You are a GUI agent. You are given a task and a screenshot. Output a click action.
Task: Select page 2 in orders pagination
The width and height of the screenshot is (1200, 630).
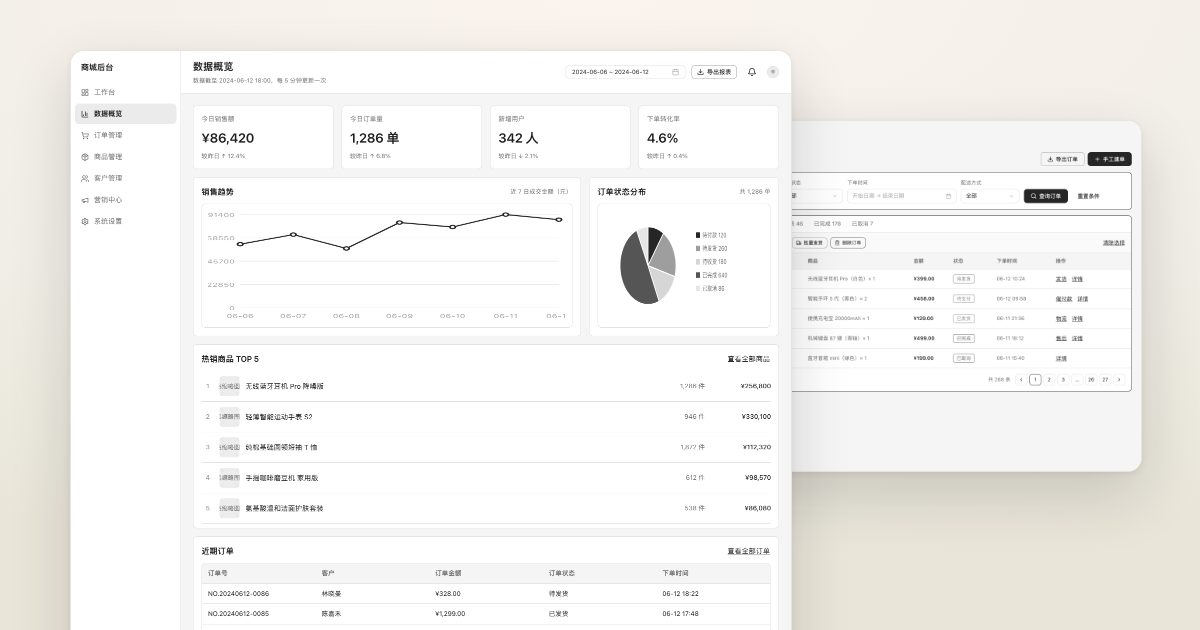pos(1049,380)
